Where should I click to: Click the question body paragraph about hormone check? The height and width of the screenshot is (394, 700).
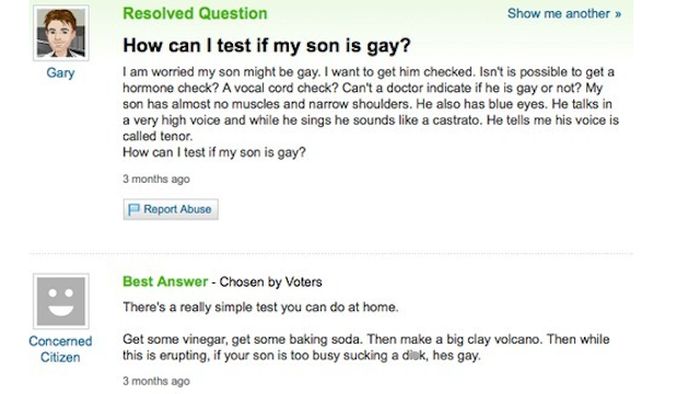click(x=371, y=104)
